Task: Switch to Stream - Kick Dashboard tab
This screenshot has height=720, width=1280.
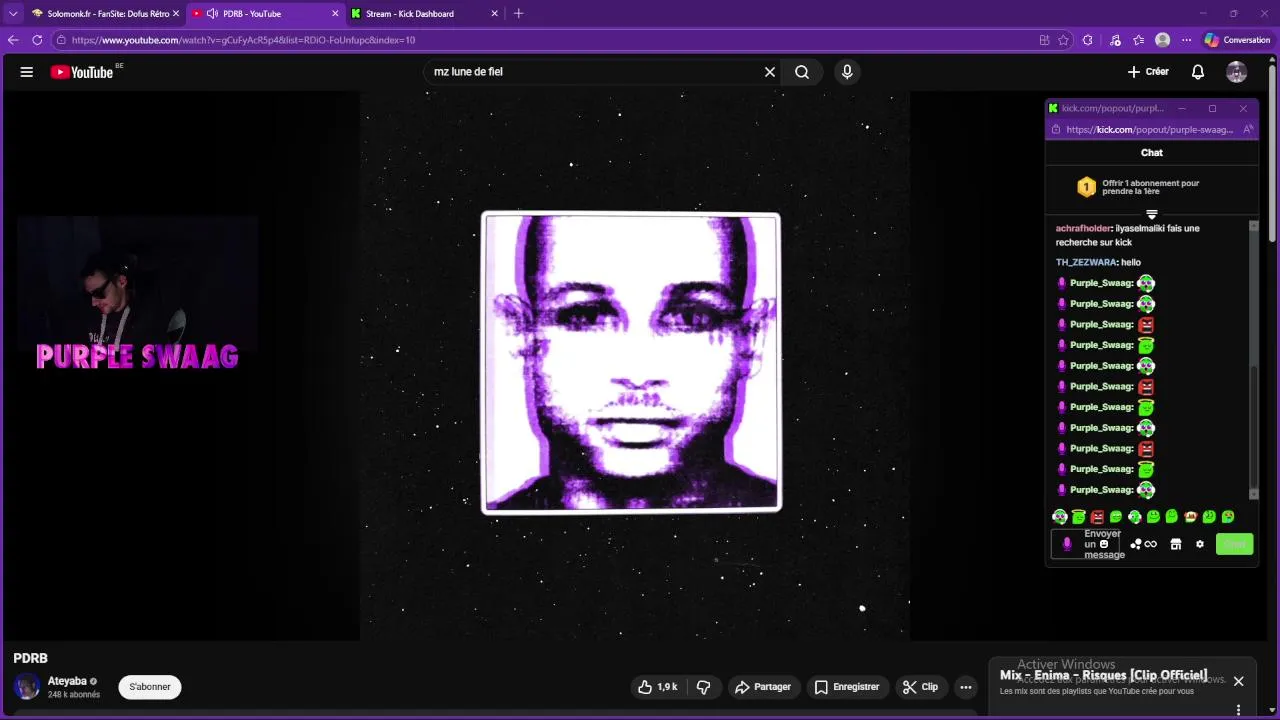Action: [x=424, y=14]
